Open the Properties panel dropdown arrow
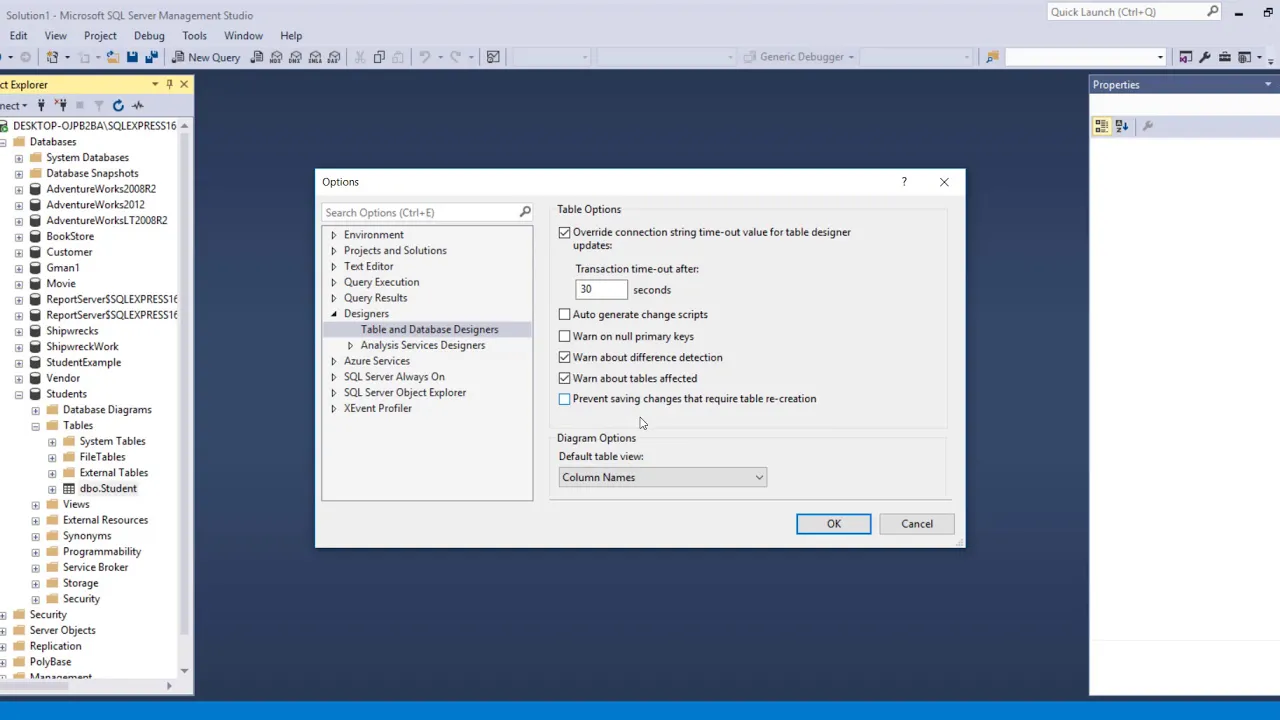Screen dimensions: 1280x720 point(1268,85)
